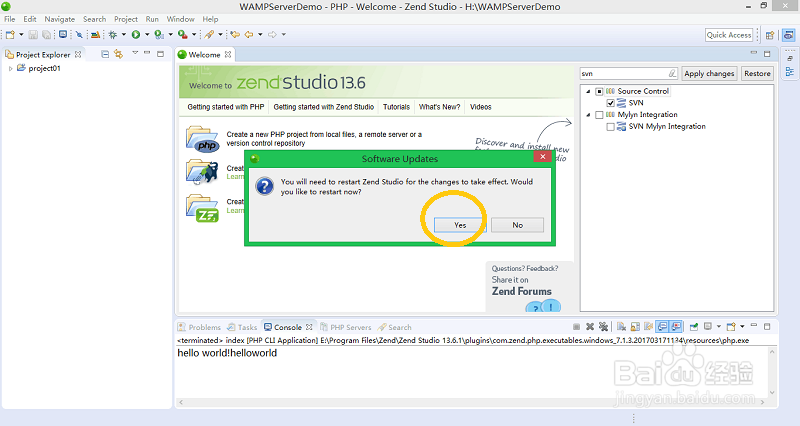Click the monitor-shaped terminal toolbar icon
This screenshot has width=800, height=426.
[x=63, y=35]
